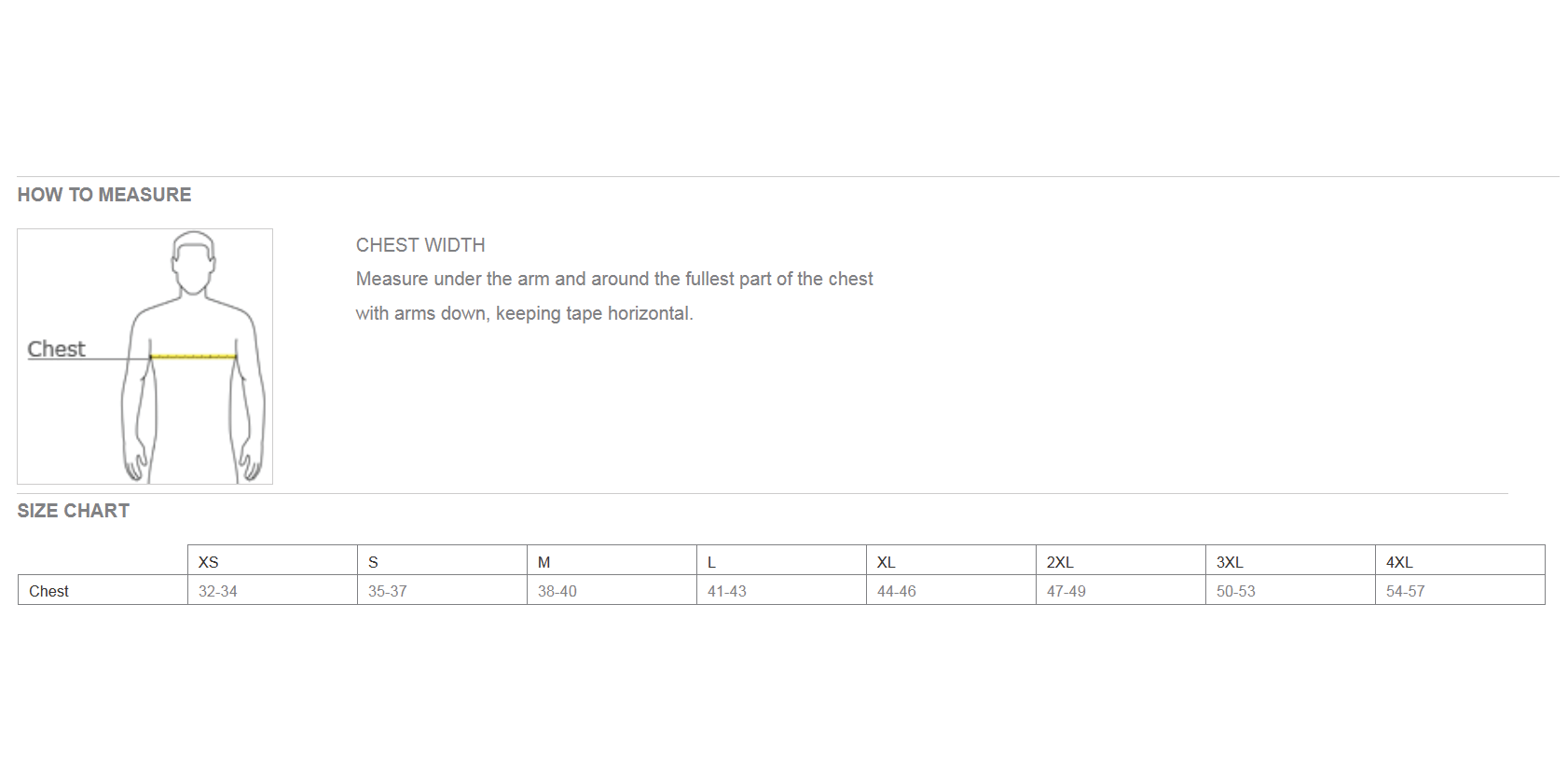Select the XL size column header
1568x769 pixels.
(951, 560)
